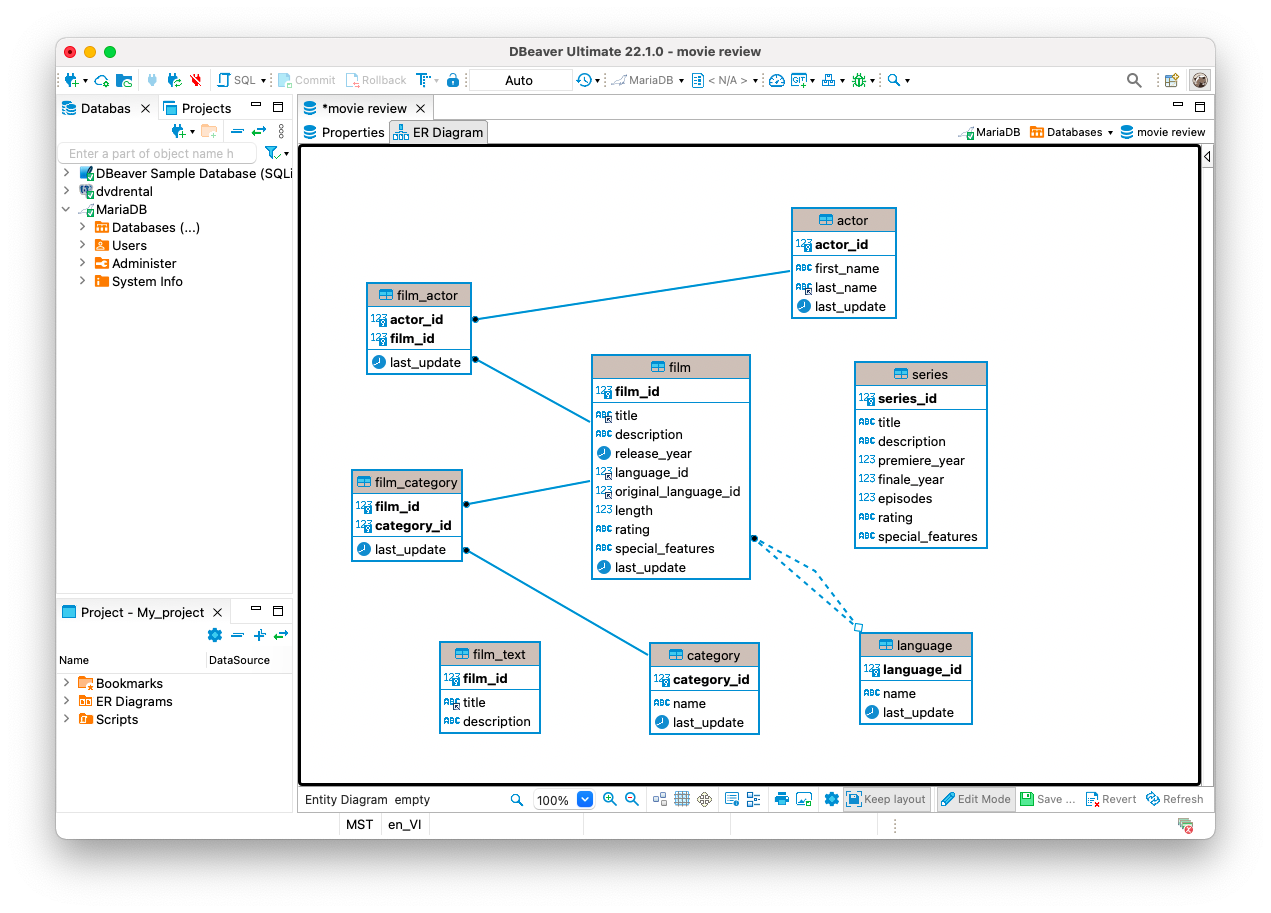Trigger automatic diagram layout arrangement

coord(658,799)
